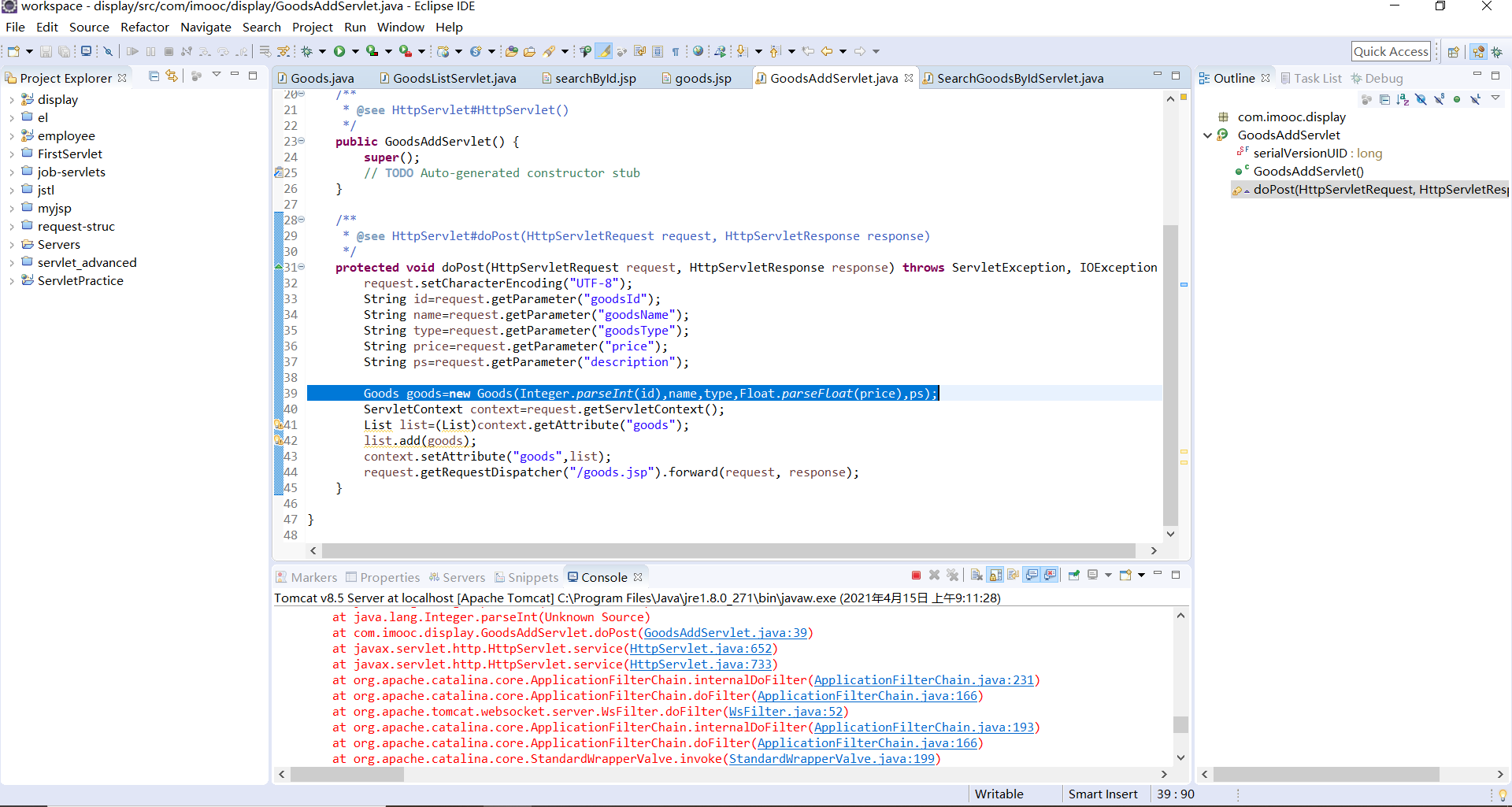
Task: Select doPost method in the Outline
Action: pos(1370,190)
